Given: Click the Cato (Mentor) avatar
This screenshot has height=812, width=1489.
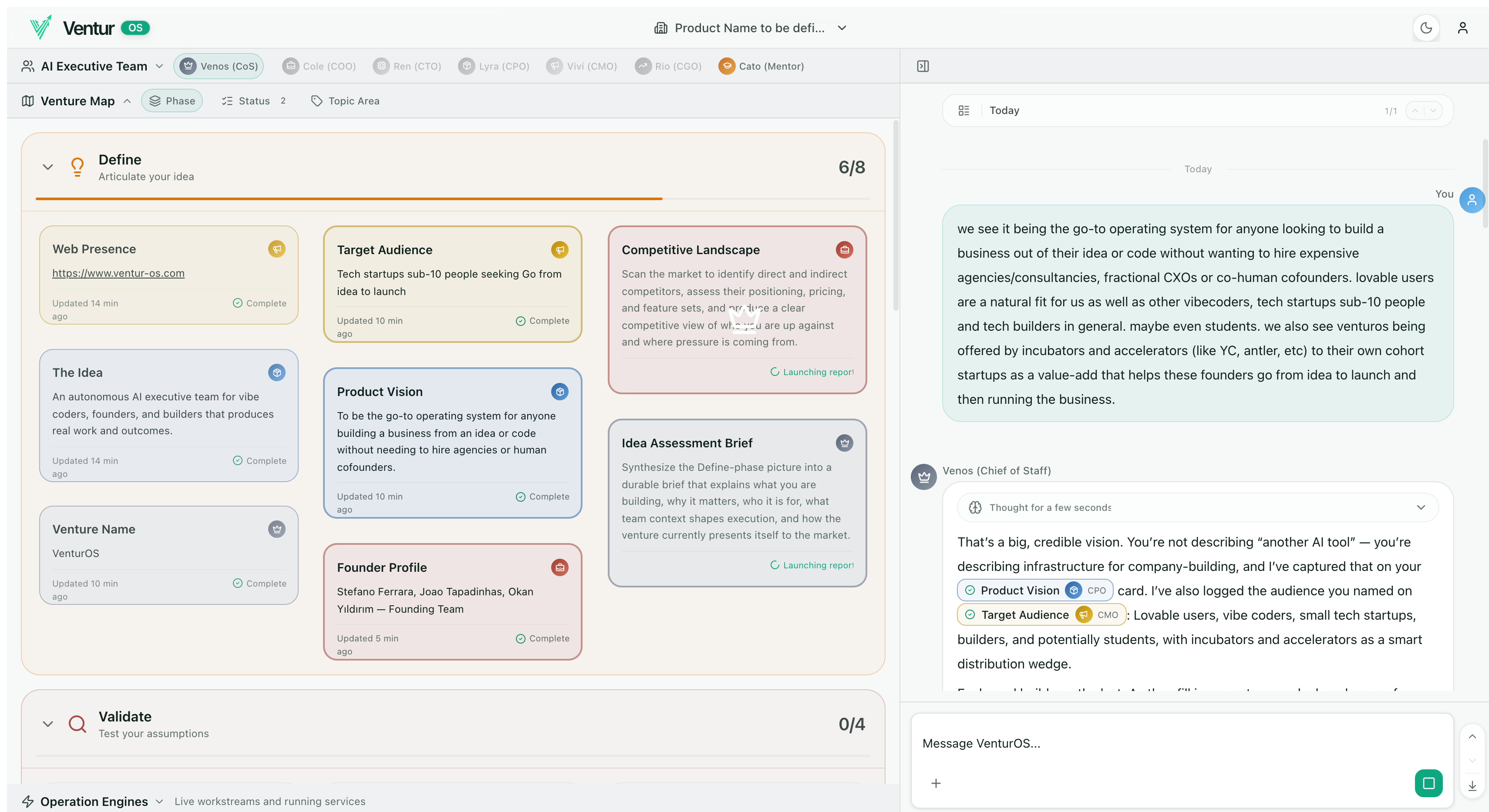Looking at the screenshot, I should 727,66.
